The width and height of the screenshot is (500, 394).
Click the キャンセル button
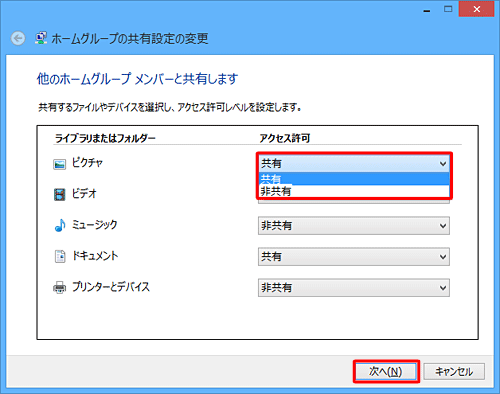pyautogui.click(x=454, y=371)
